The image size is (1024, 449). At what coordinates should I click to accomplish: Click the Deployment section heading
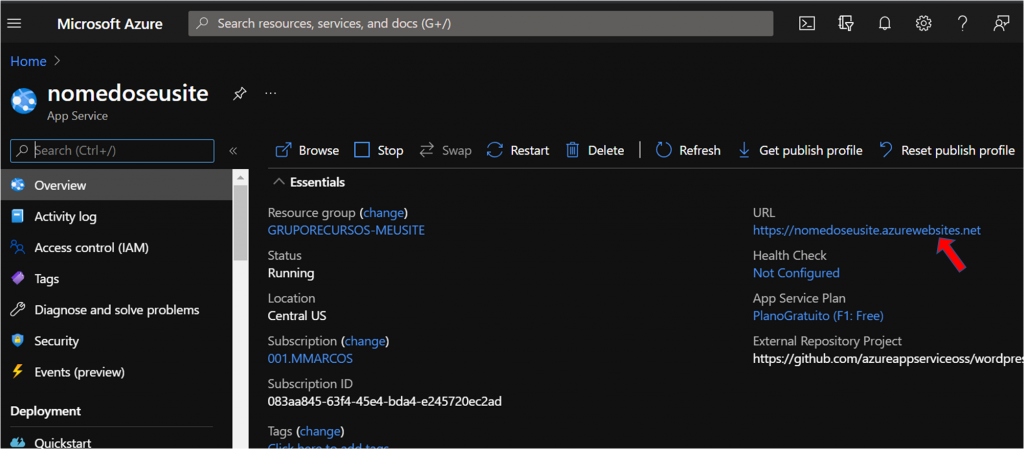coord(46,411)
